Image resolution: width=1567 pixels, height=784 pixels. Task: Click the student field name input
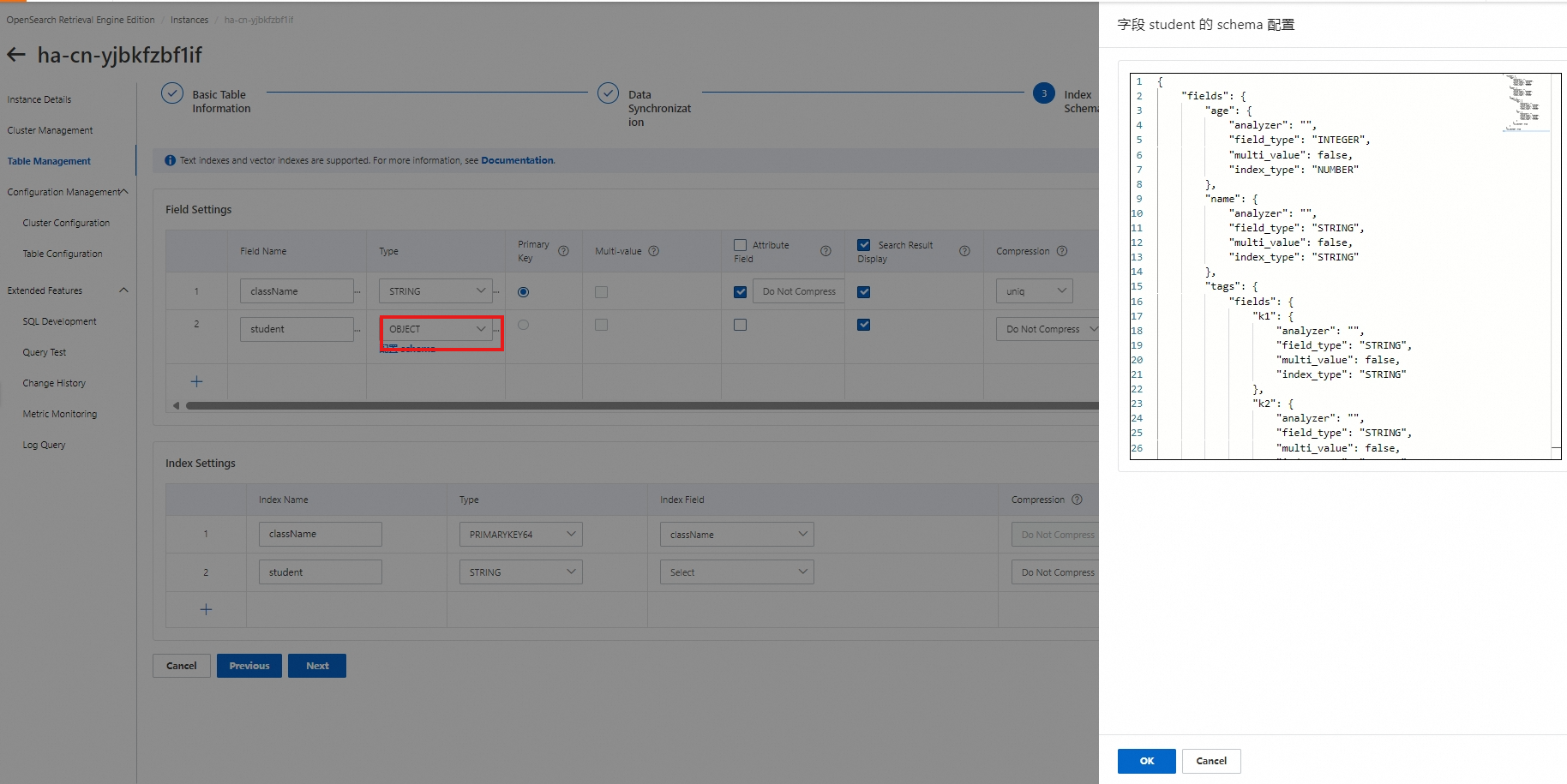click(x=297, y=329)
